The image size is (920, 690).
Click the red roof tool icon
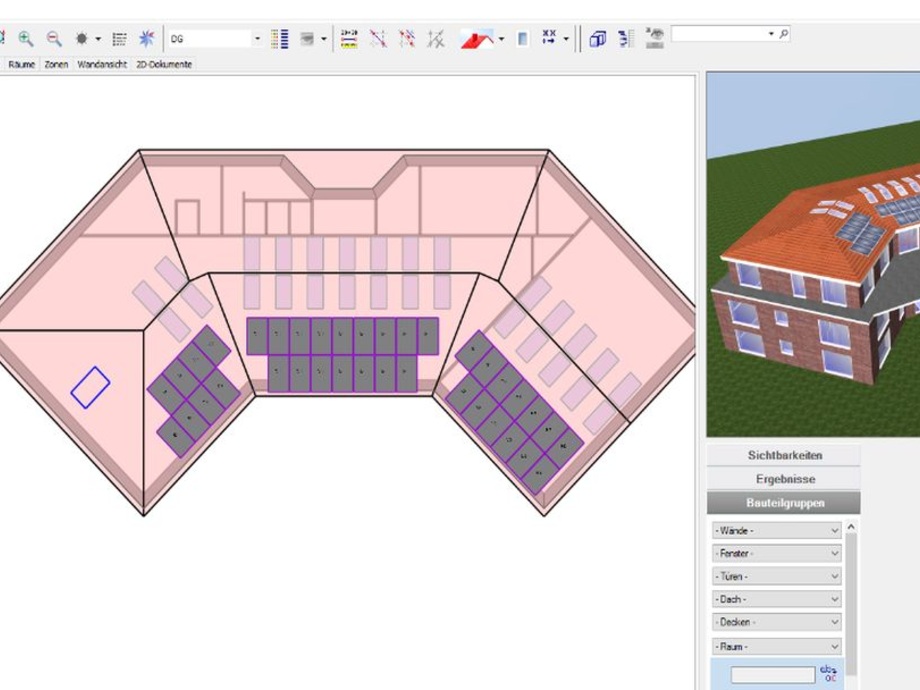pos(476,39)
